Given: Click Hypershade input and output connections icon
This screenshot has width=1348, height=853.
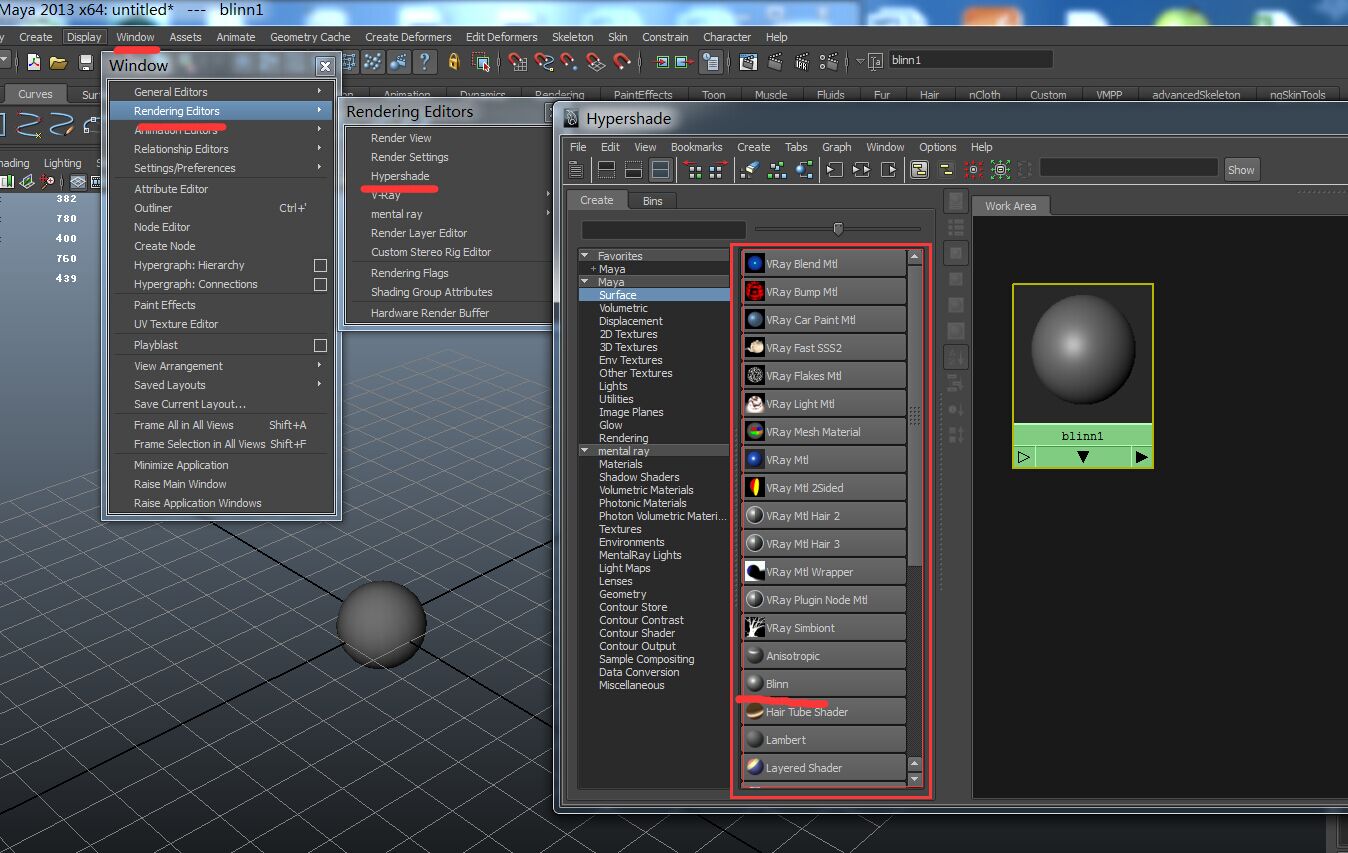Looking at the screenshot, I should tap(861, 170).
